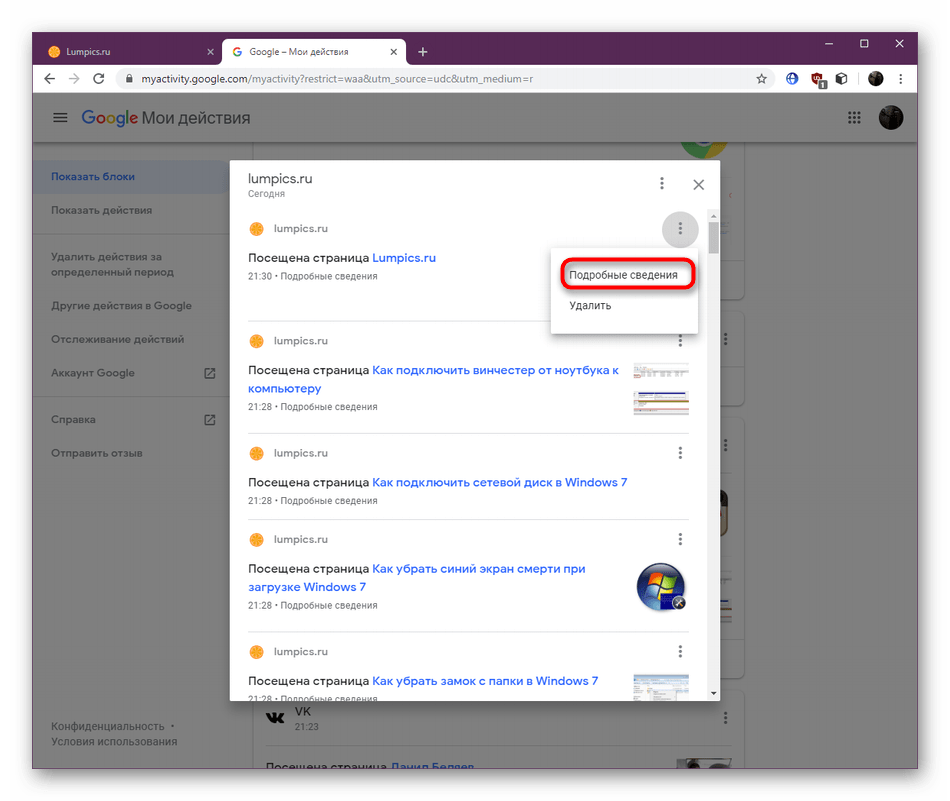Click the dialog scrollbar down arrow
The image size is (950, 801).
(x=713, y=693)
